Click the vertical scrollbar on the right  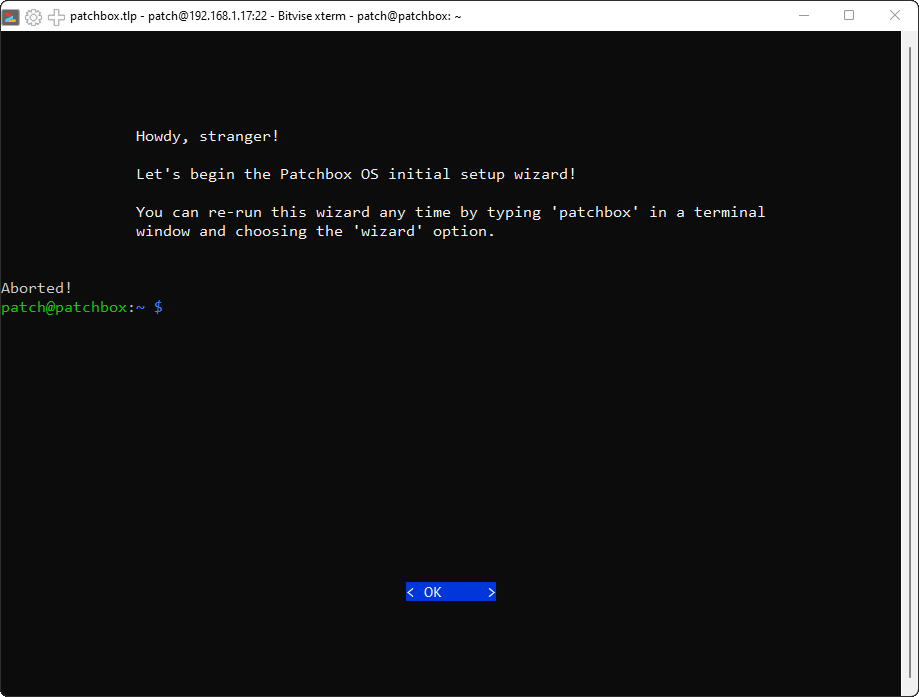[x=910, y=363]
